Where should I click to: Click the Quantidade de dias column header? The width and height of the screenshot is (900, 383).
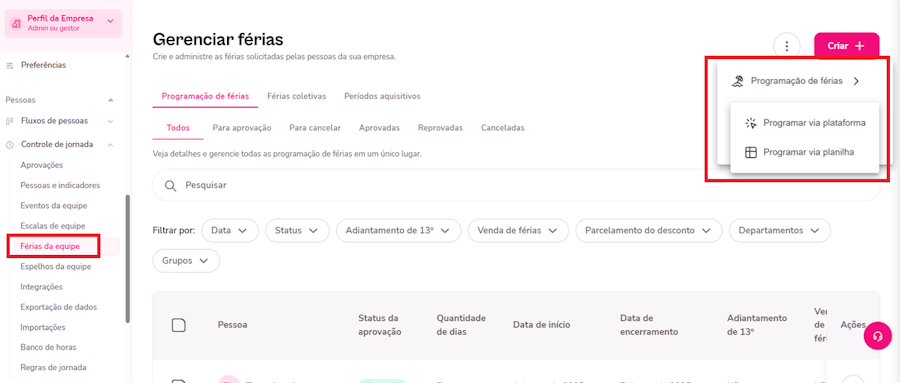tap(461, 325)
